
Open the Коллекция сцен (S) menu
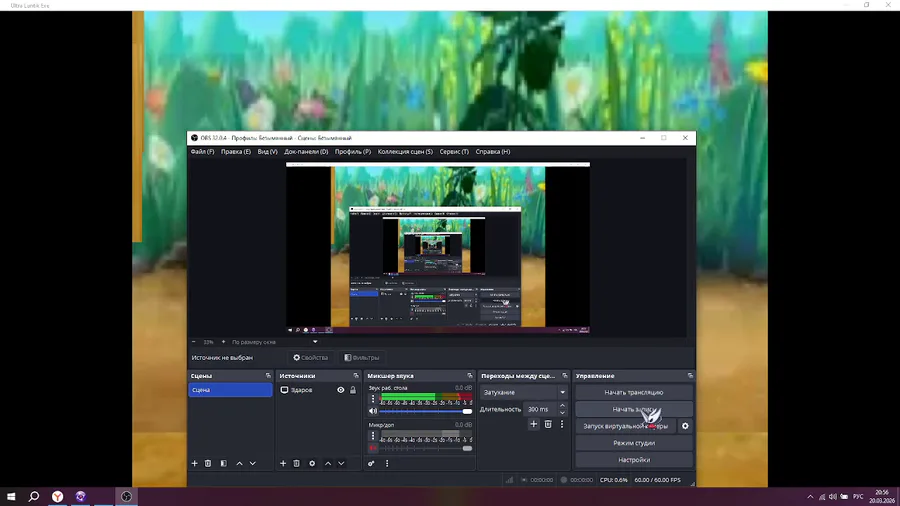click(405, 152)
